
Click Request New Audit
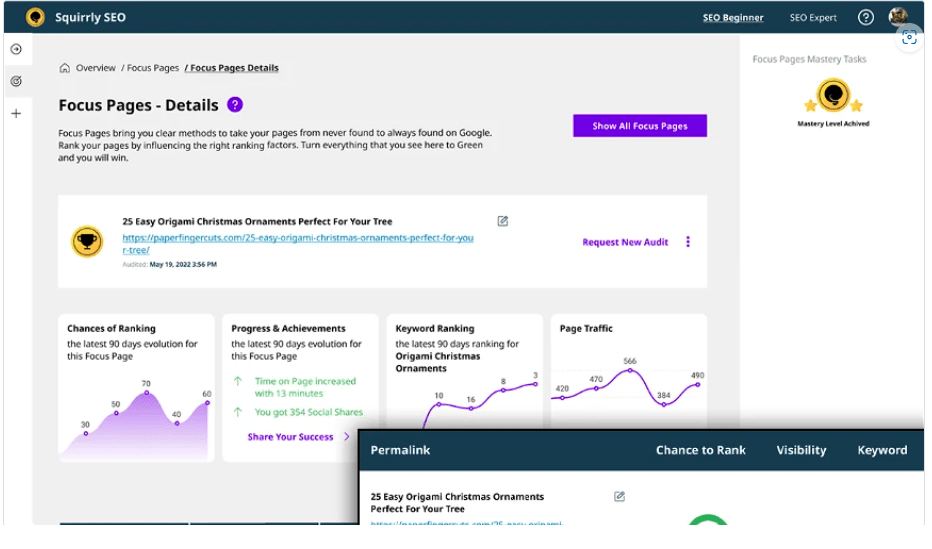(x=625, y=242)
